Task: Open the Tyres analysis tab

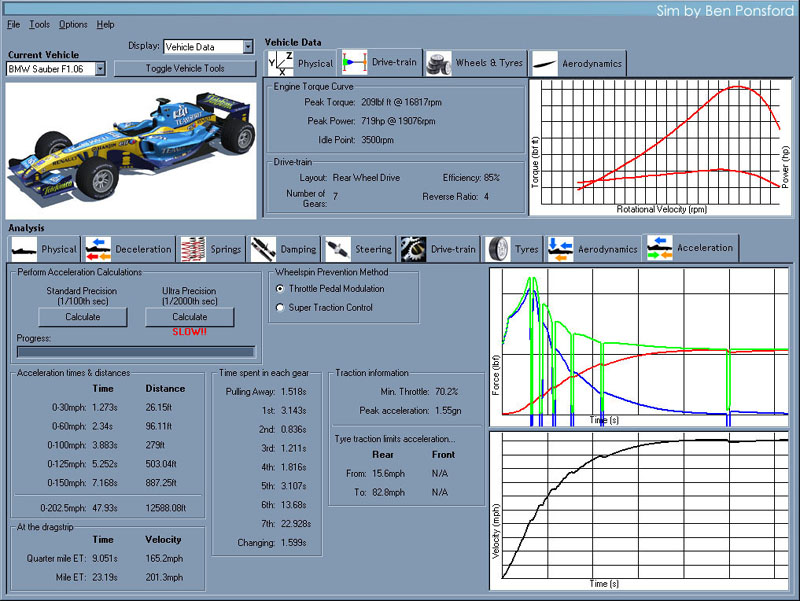Action: 512,249
